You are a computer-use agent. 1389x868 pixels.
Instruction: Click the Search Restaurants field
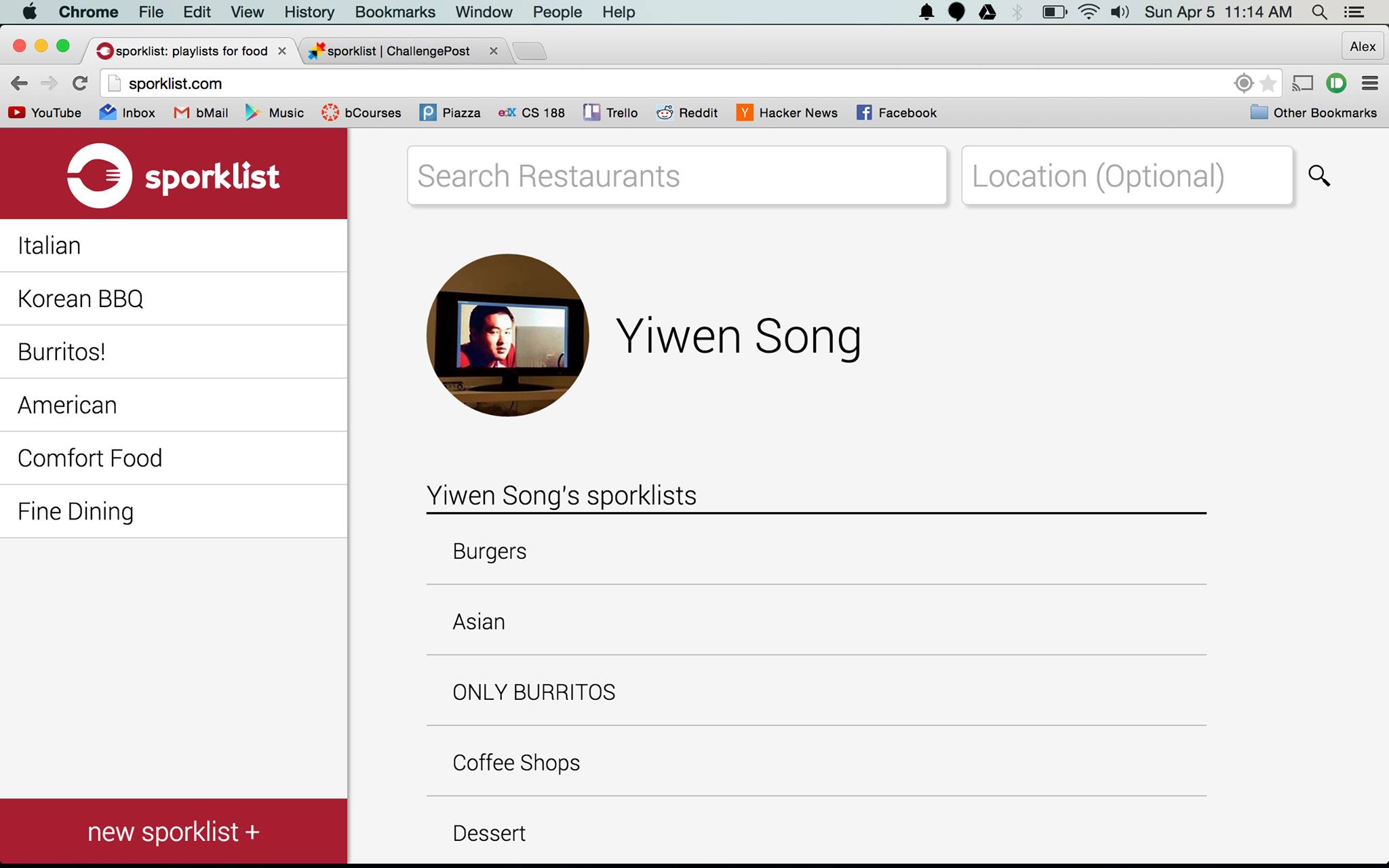point(676,176)
